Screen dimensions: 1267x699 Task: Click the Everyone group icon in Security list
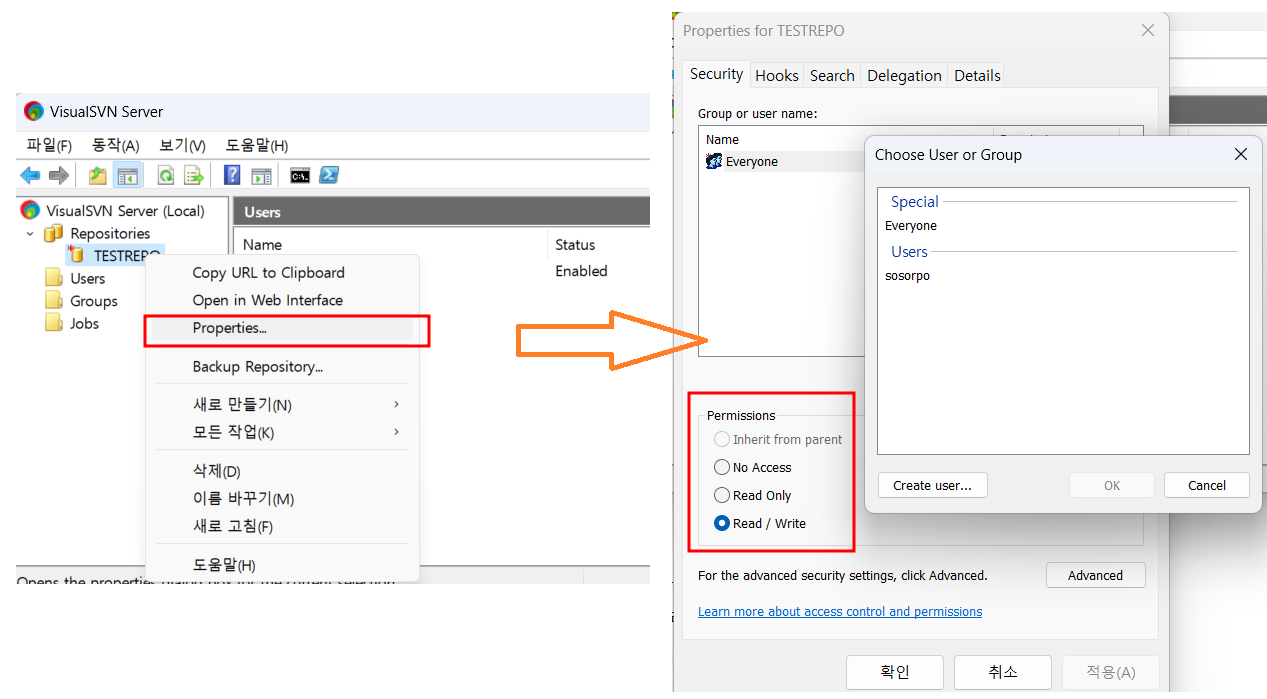714,161
